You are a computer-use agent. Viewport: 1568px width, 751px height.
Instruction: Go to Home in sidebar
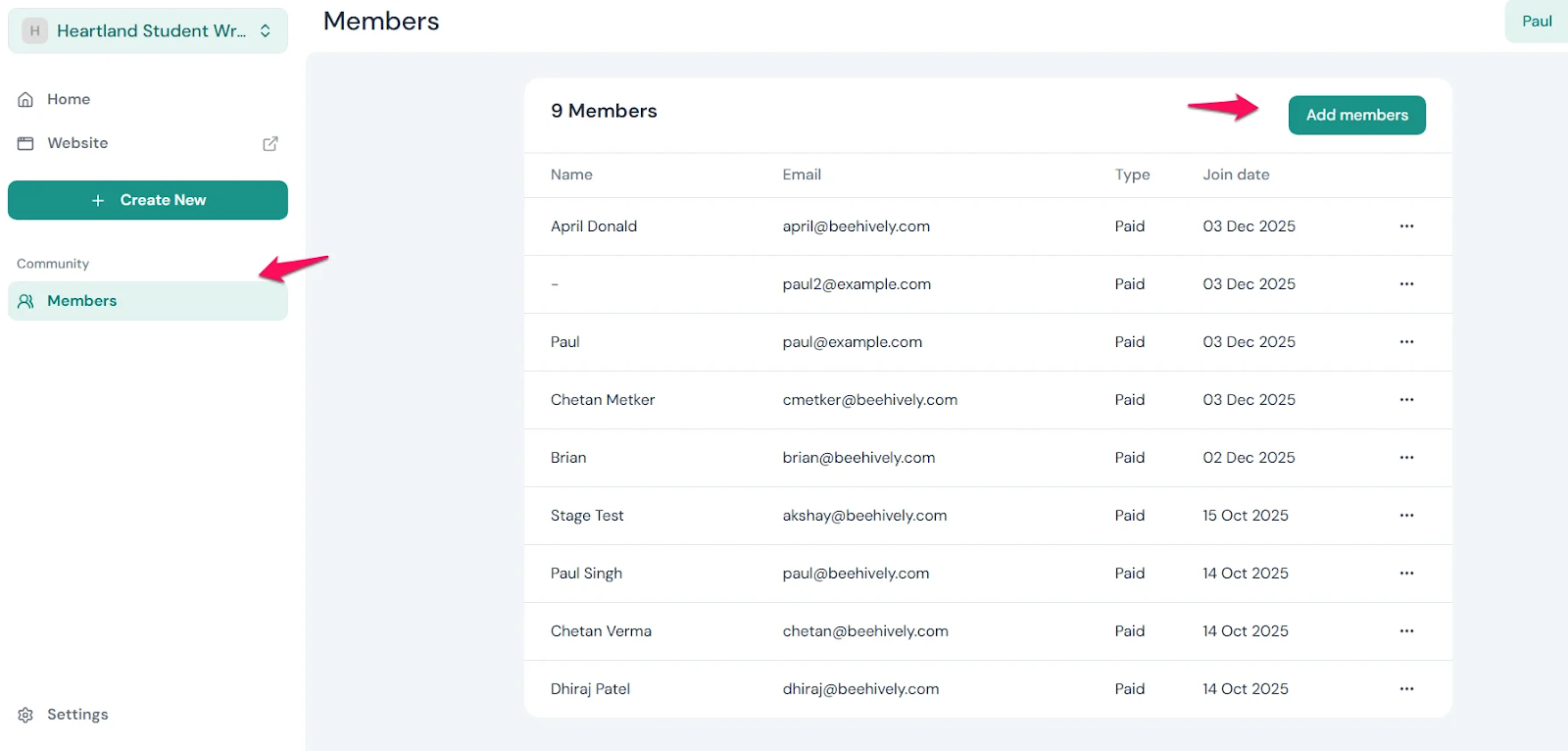click(x=69, y=99)
